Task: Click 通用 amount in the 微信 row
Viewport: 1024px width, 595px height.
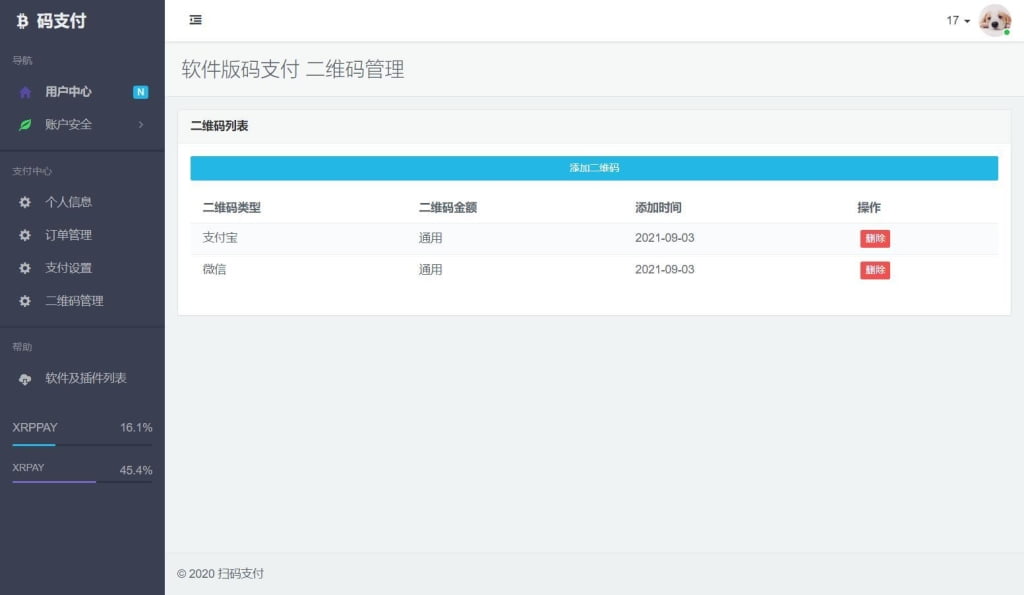Action: click(430, 269)
